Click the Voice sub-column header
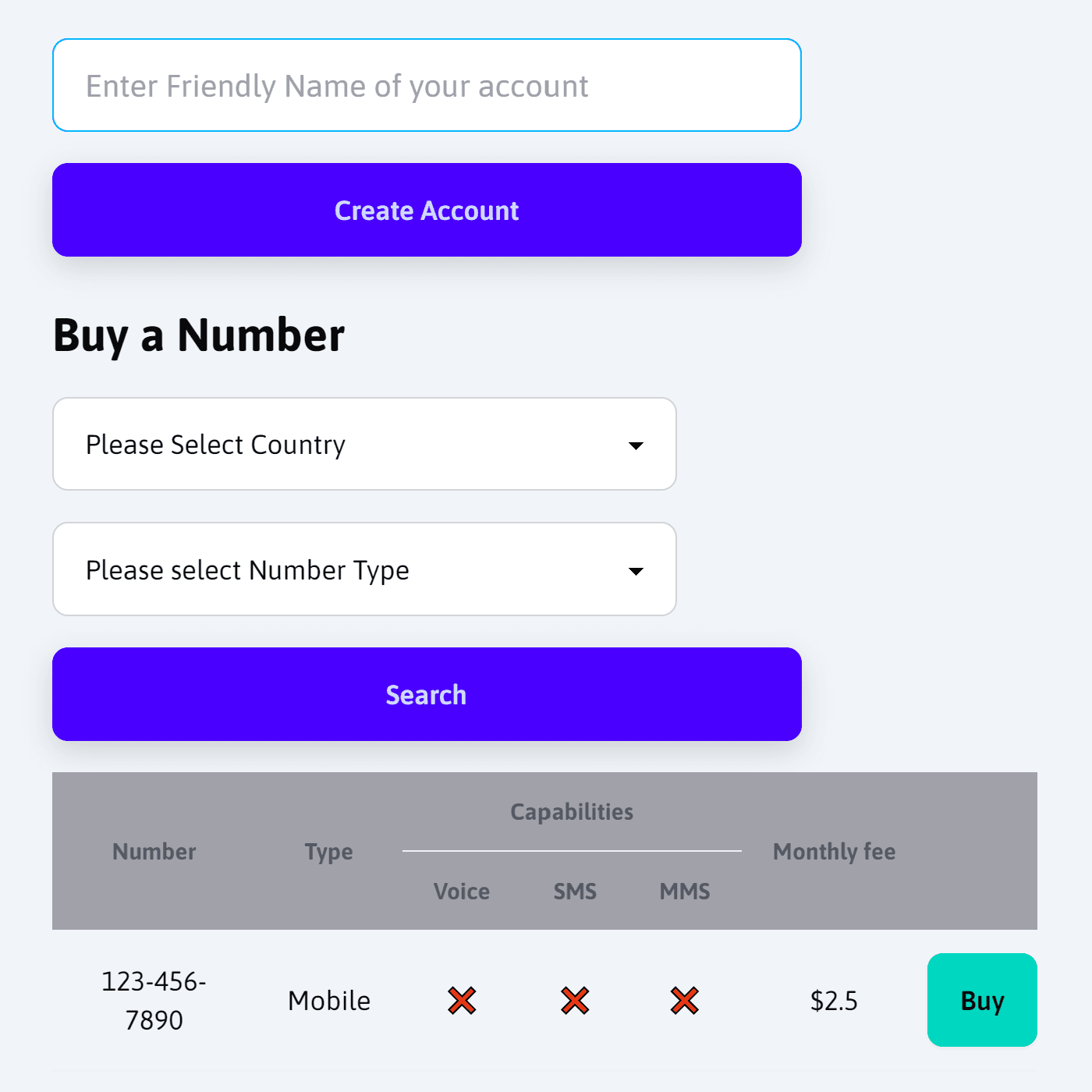 click(x=462, y=891)
